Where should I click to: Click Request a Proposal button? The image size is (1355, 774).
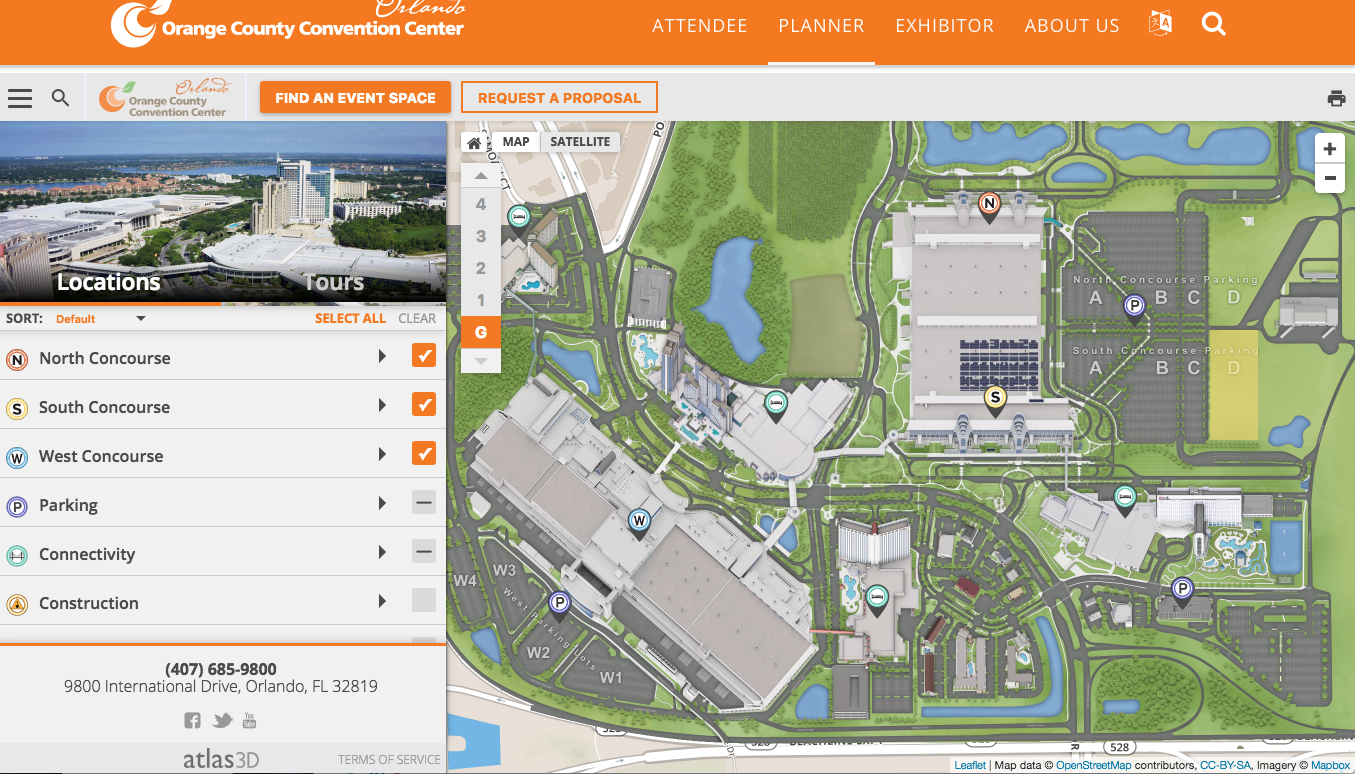pyautogui.click(x=559, y=98)
